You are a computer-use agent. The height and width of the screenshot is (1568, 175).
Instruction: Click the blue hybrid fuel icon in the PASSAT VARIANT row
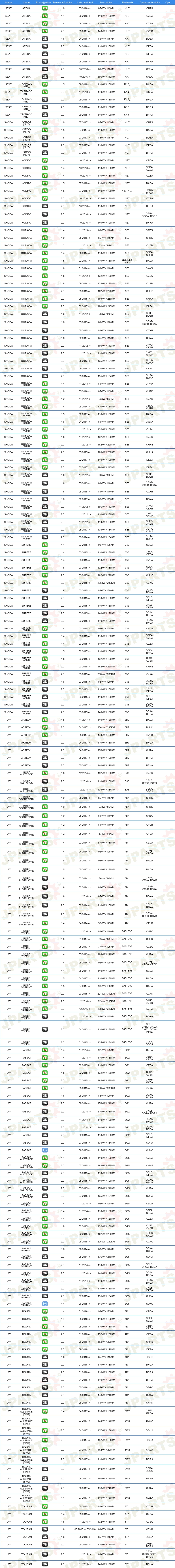tap(45, 1304)
